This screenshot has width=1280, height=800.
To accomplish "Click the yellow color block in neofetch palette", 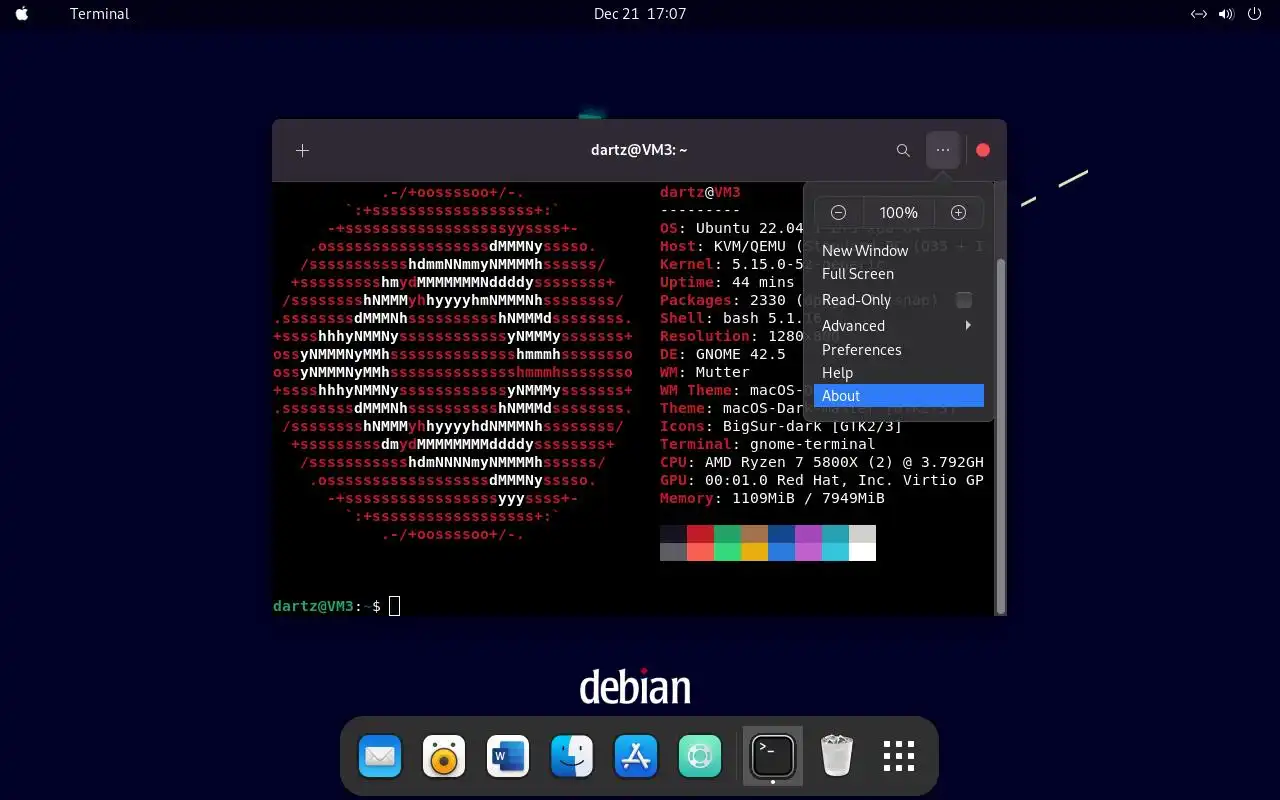I will (x=754, y=552).
